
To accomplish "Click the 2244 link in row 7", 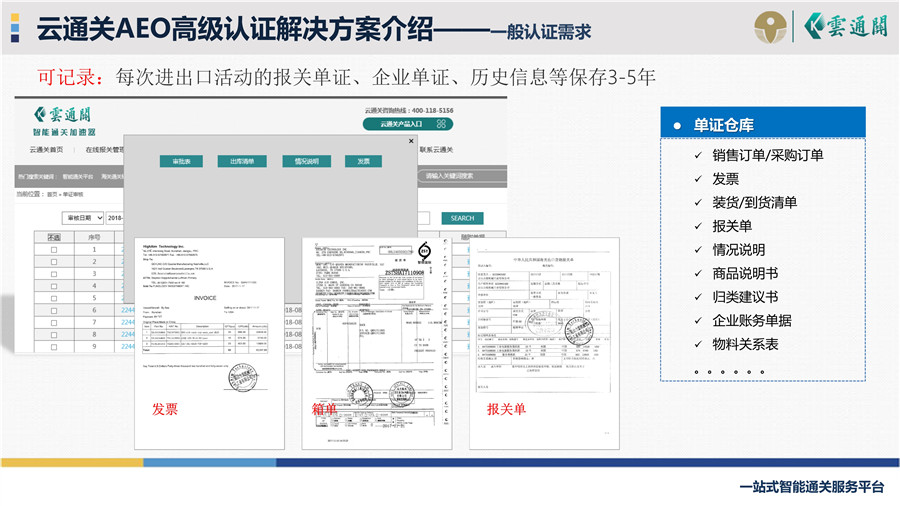I will 127,322.
